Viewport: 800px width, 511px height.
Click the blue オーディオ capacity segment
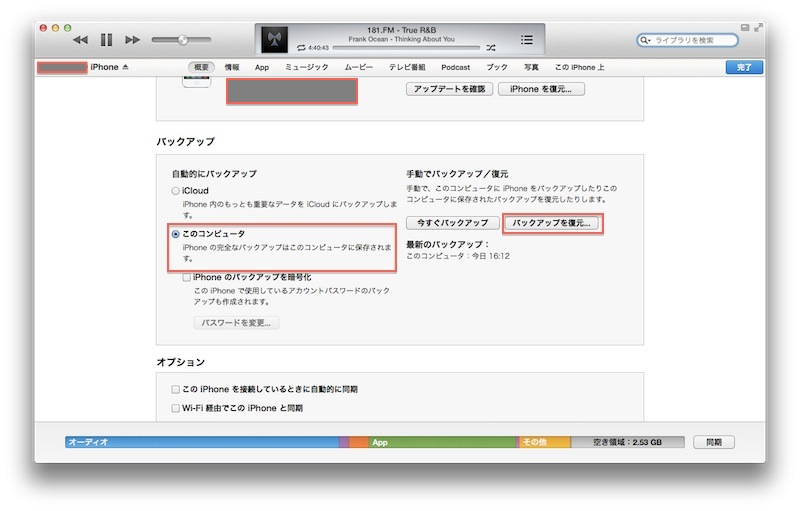coord(202,442)
